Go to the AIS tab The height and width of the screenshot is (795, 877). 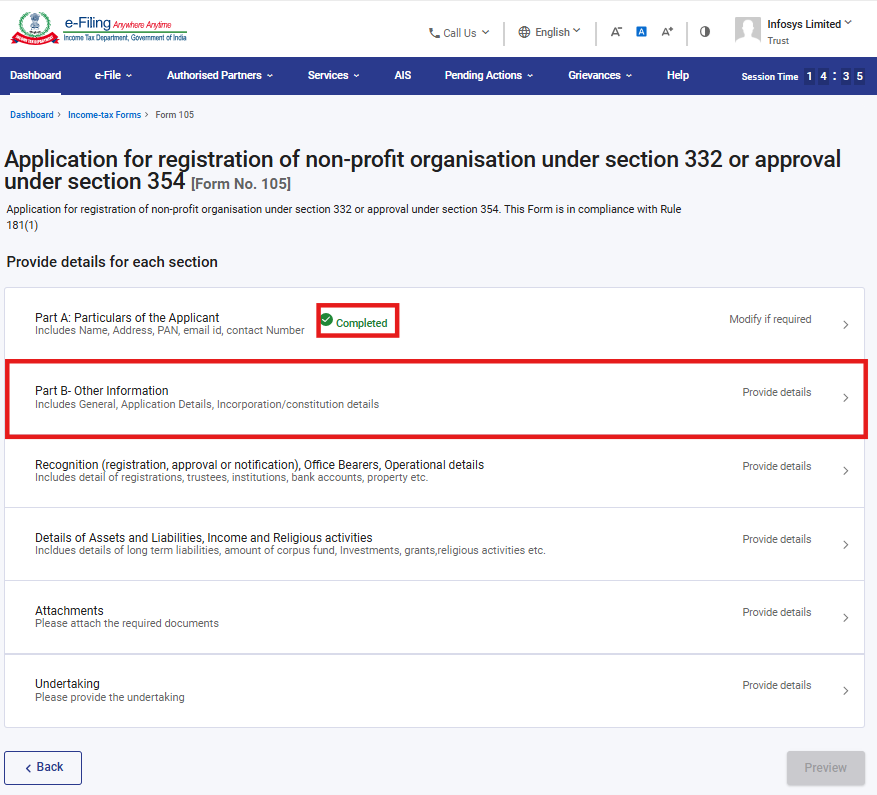pos(402,75)
